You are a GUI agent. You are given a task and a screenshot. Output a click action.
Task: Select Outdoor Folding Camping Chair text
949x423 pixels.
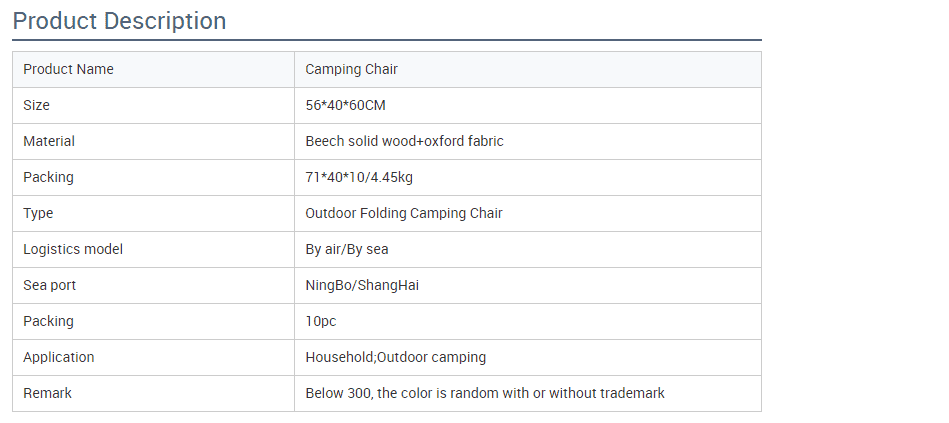pyautogui.click(x=404, y=213)
